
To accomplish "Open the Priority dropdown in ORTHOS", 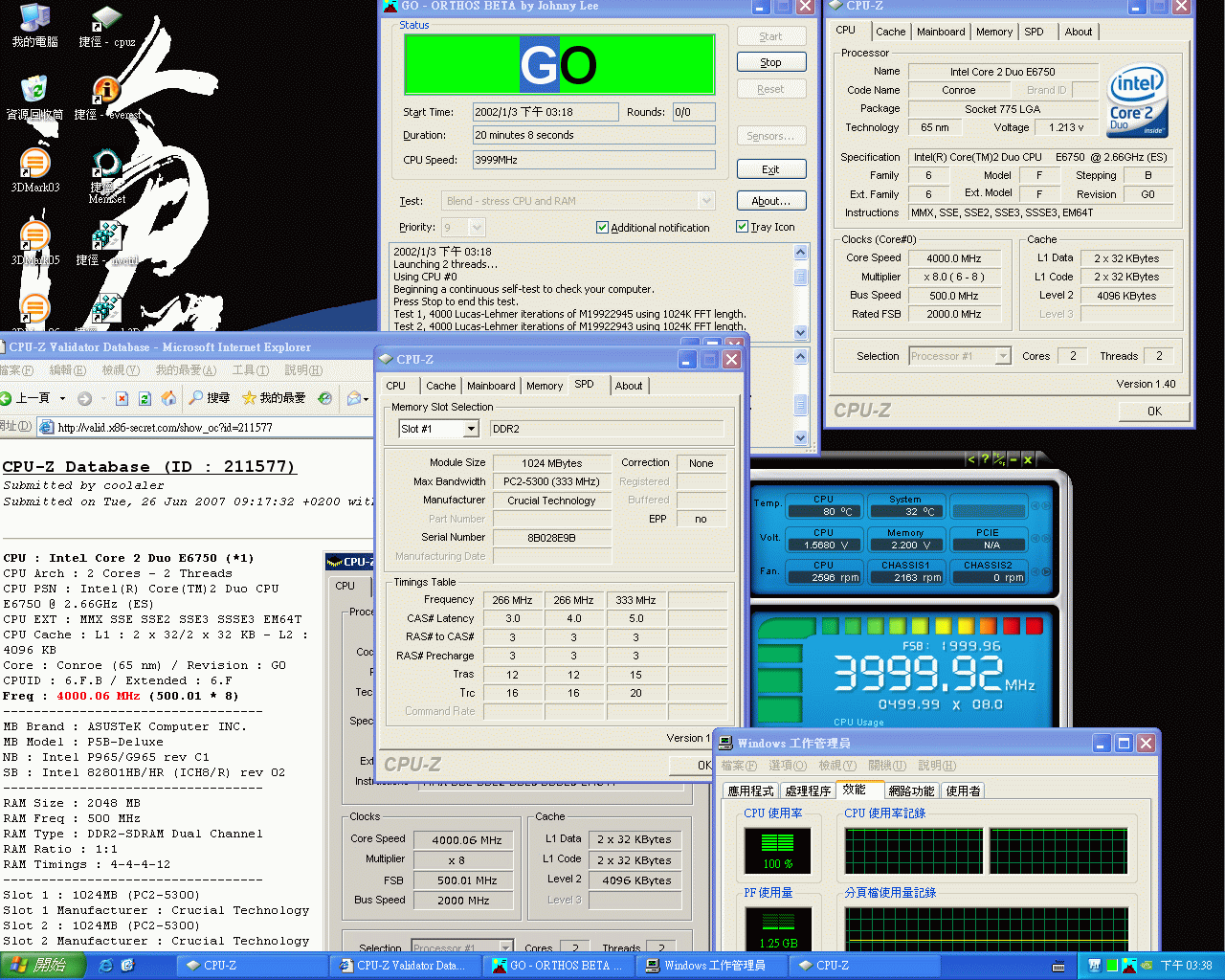I will point(477,227).
